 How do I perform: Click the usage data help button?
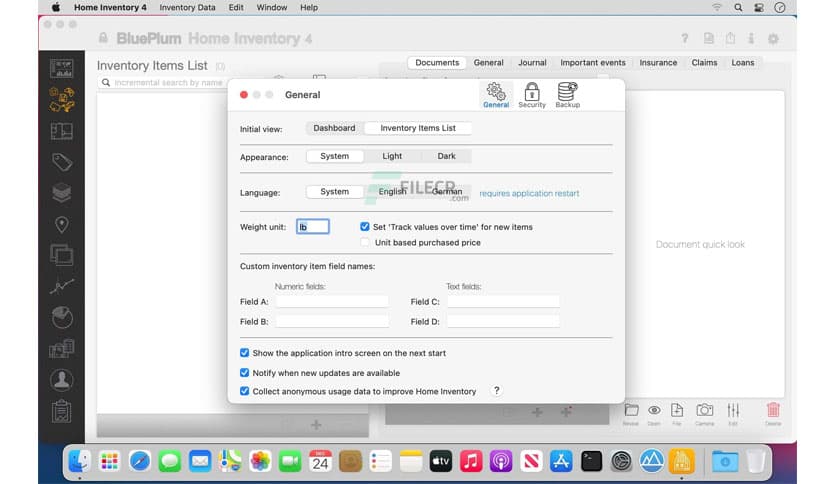[x=496, y=391]
